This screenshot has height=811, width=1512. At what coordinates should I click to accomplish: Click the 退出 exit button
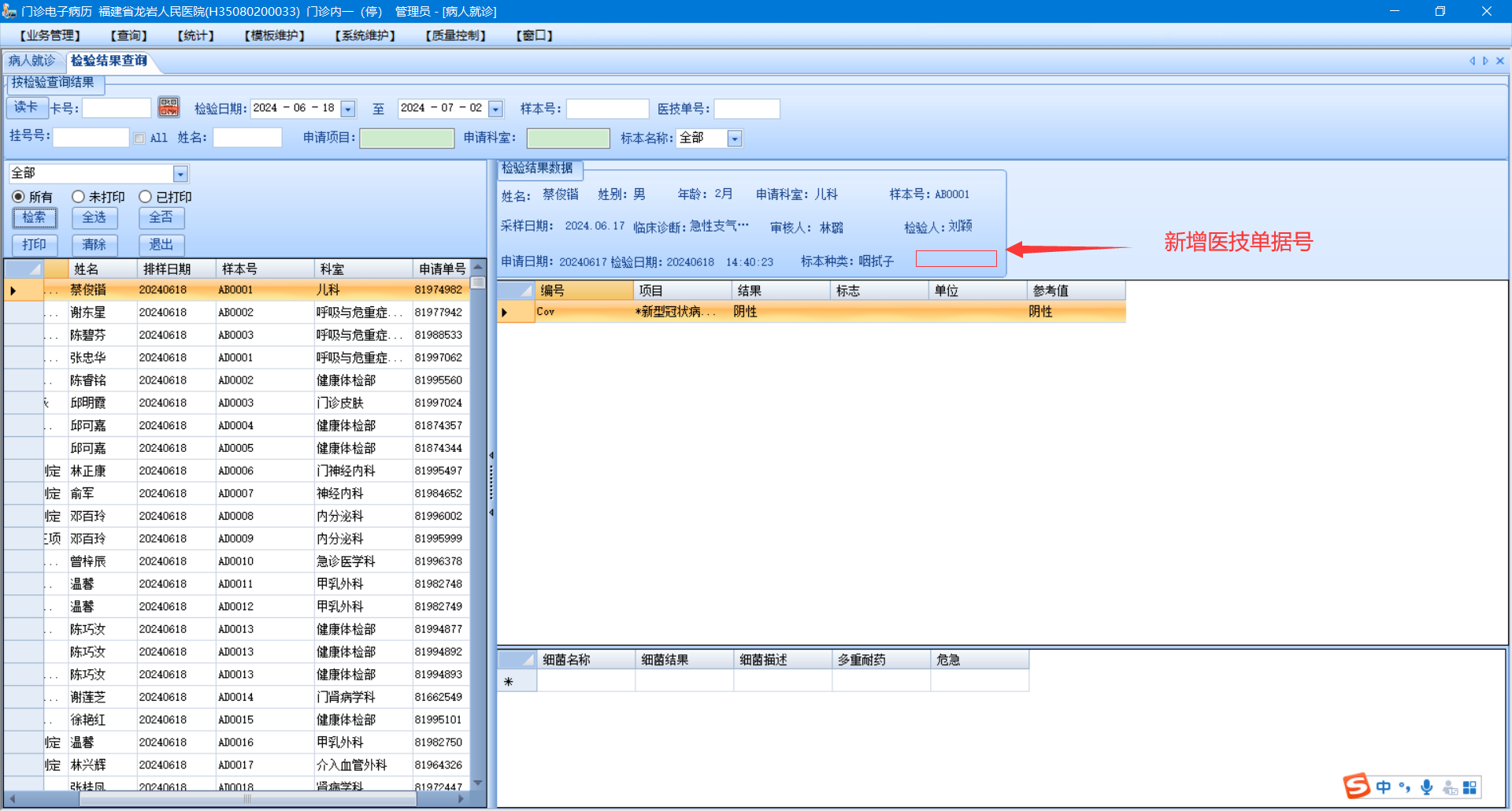tap(161, 245)
